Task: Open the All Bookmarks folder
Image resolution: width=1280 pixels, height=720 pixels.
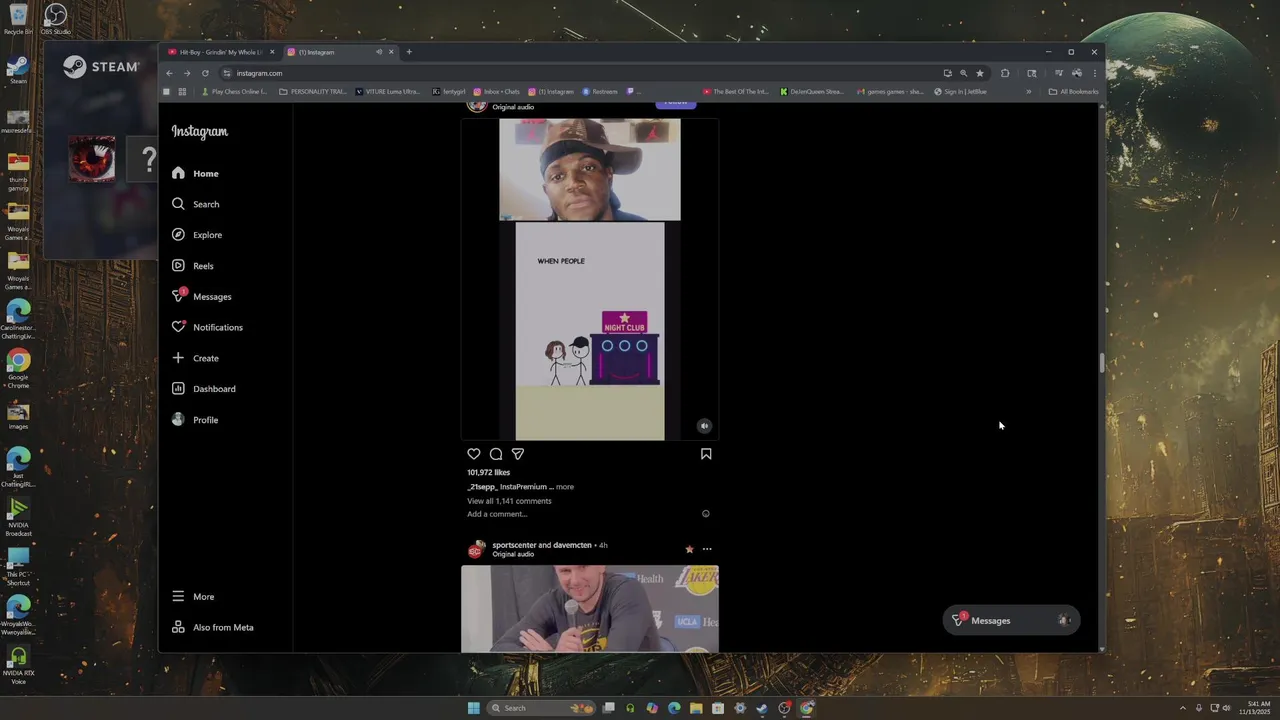Action: point(1073,92)
